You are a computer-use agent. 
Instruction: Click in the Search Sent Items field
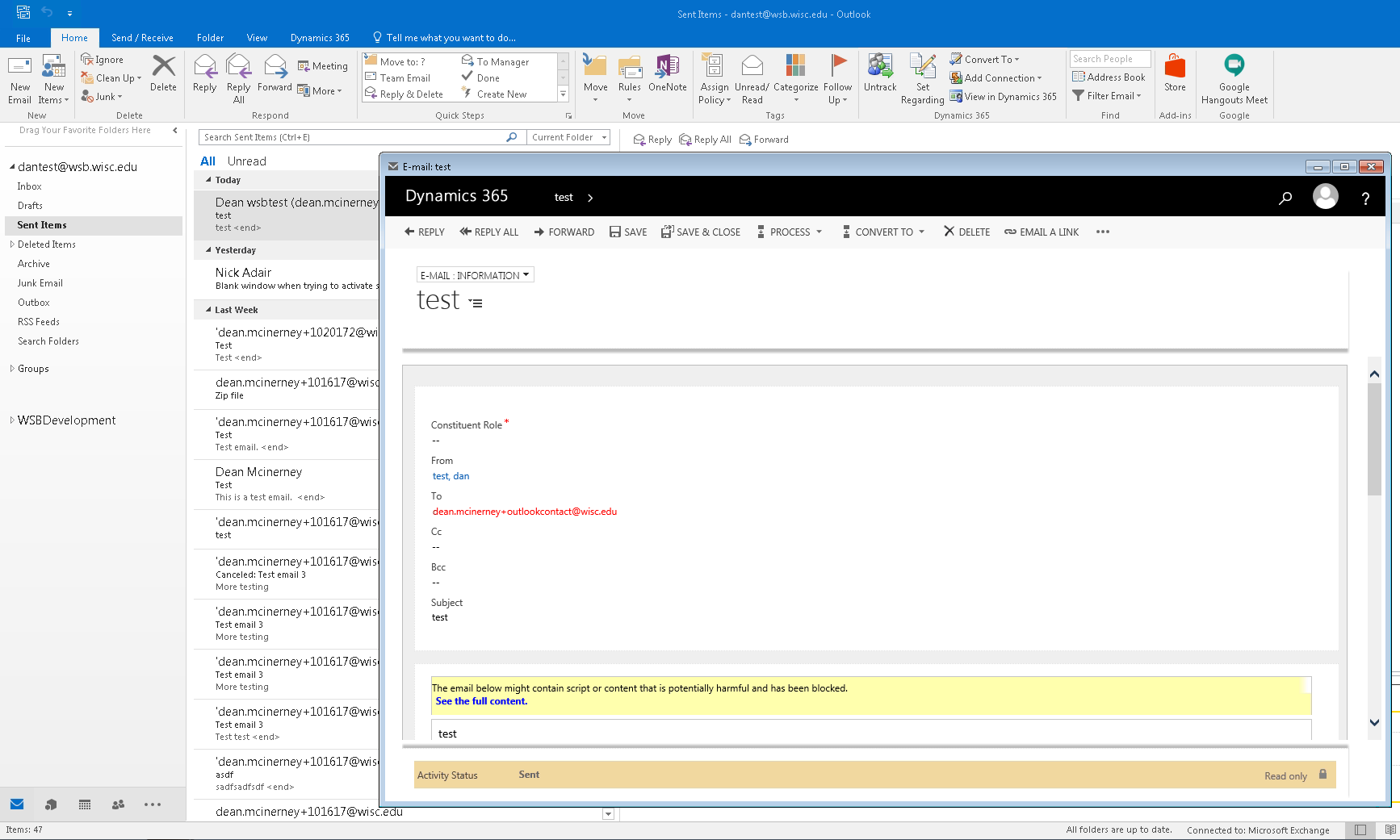(x=352, y=138)
